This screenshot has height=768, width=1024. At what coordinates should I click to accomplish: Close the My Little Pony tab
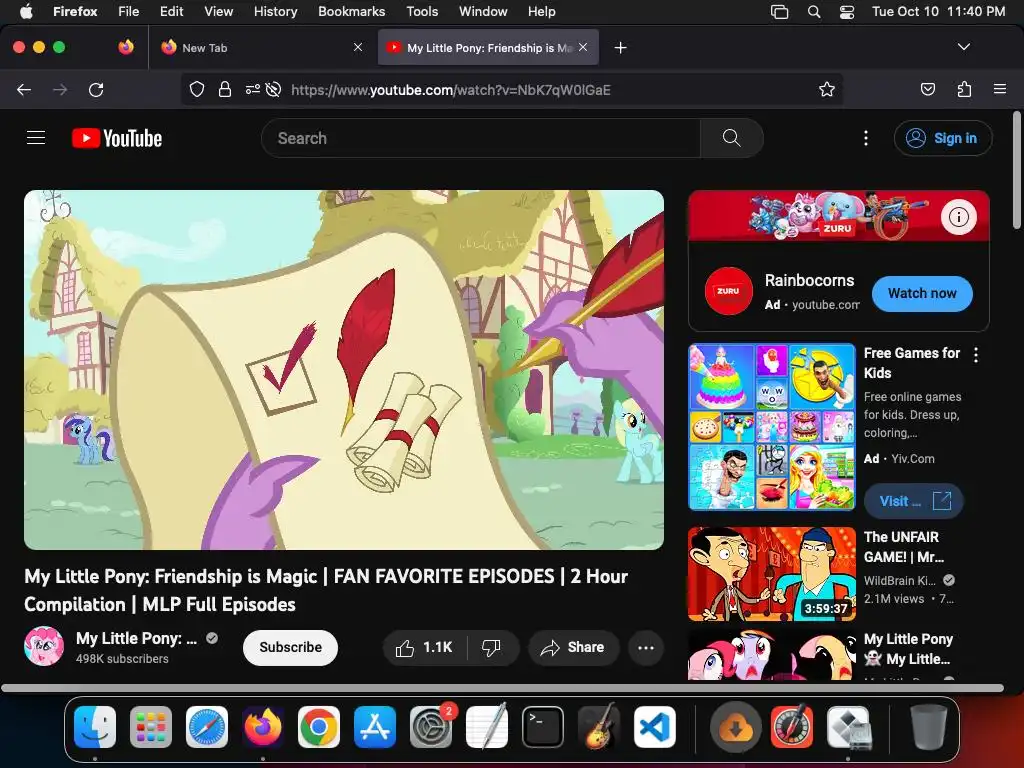tap(583, 47)
